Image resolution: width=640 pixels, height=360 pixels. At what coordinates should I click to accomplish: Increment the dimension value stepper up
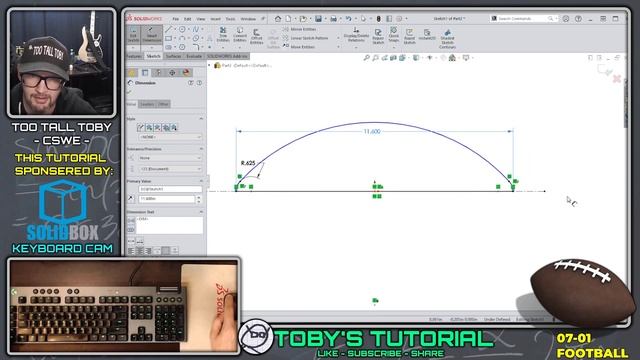point(199,198)
